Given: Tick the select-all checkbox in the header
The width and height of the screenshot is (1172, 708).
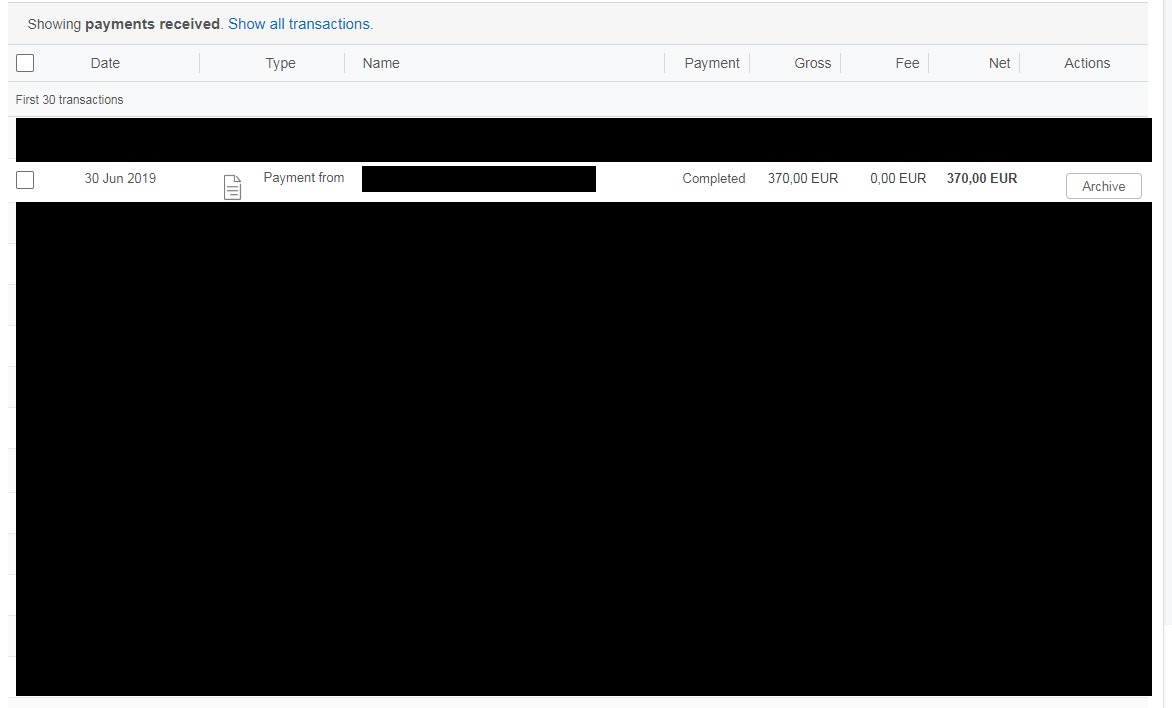Looking at the screenshot, I should (25, 63).
